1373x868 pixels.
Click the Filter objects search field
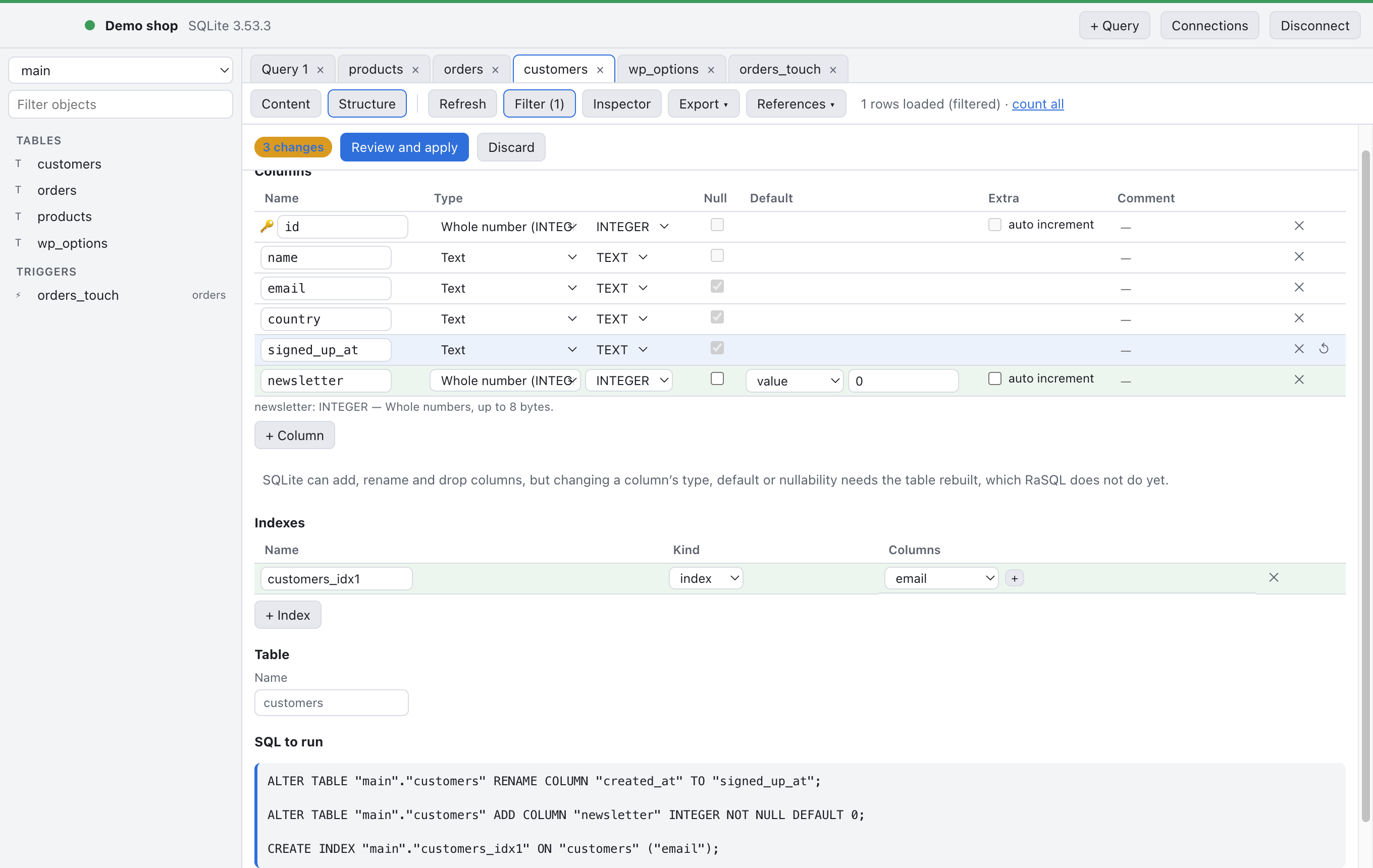[x=120, y=104]
